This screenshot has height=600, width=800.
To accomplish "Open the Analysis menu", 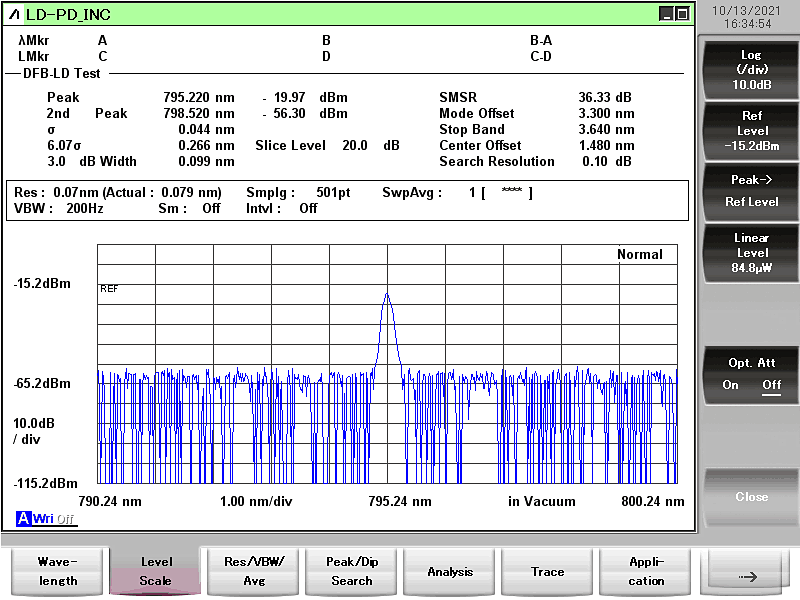I will pos(450,571).
